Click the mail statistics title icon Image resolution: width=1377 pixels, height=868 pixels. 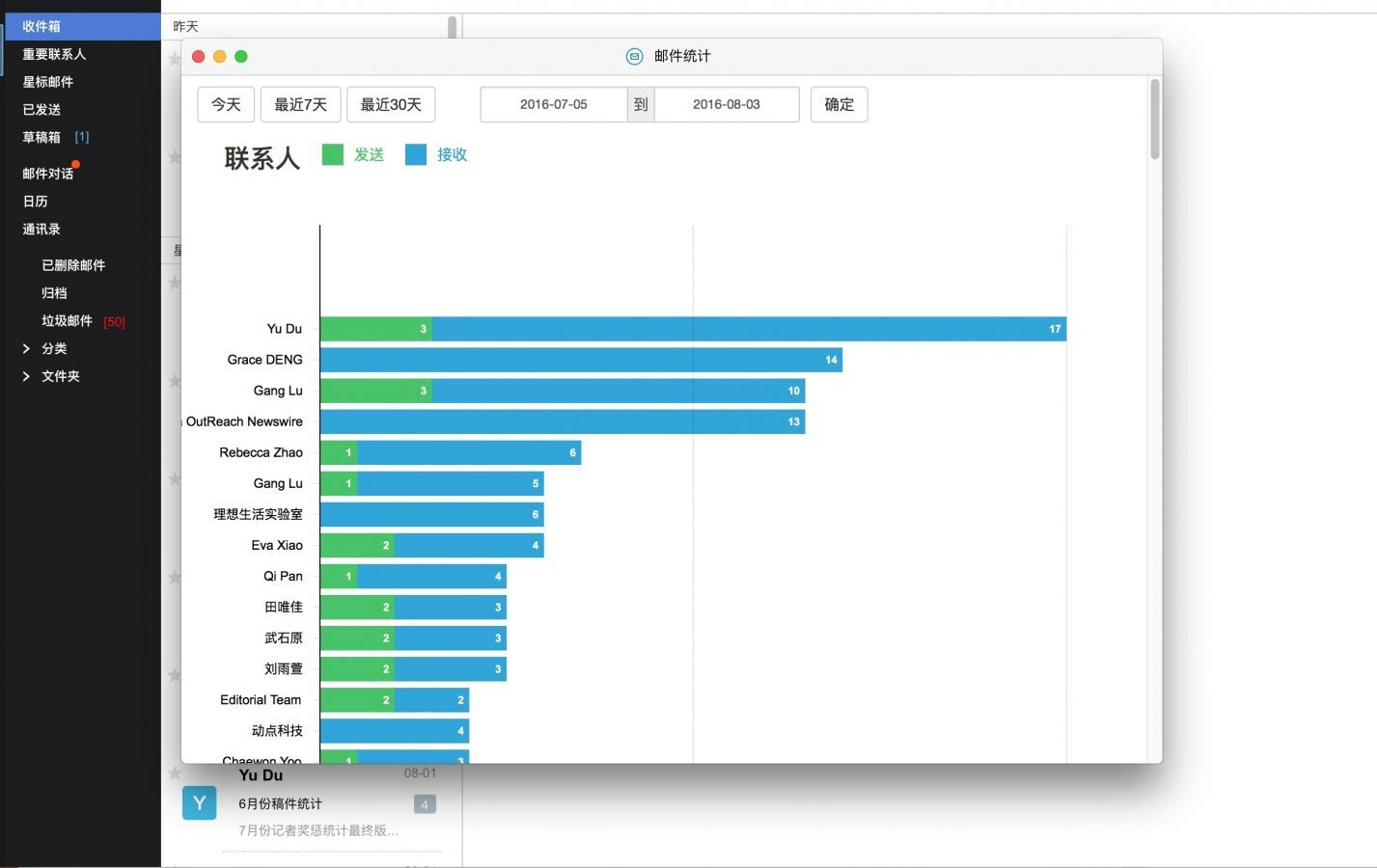coord(634,56)
